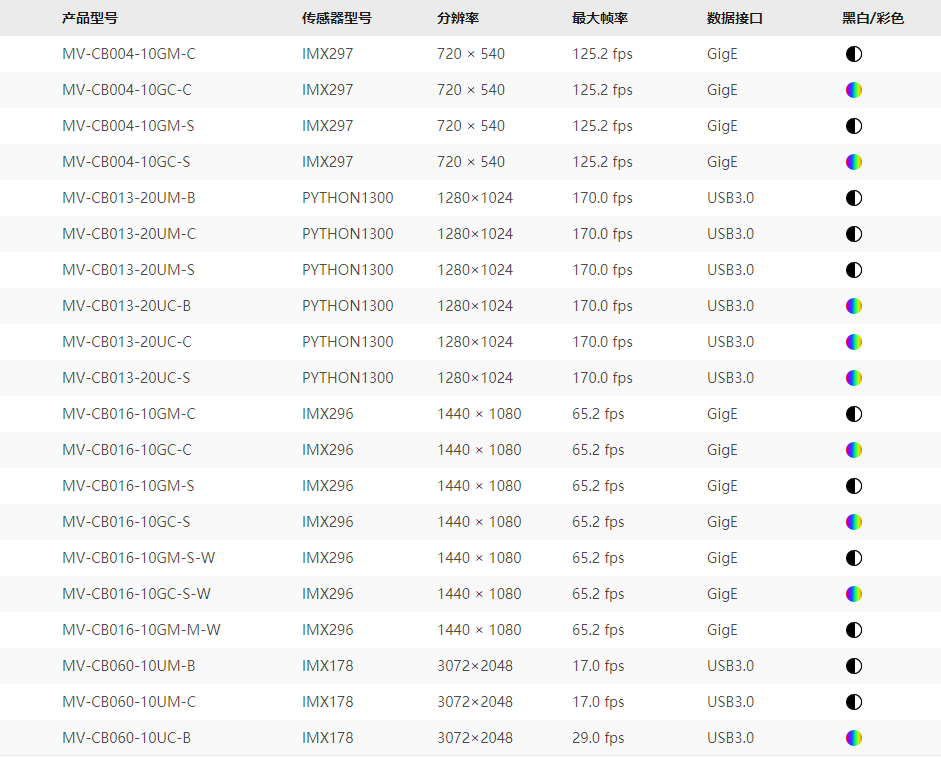This screenshot has height=757, width=941.
Task: Open product MV-CB060-10UM-C
Action: (129, 702)
